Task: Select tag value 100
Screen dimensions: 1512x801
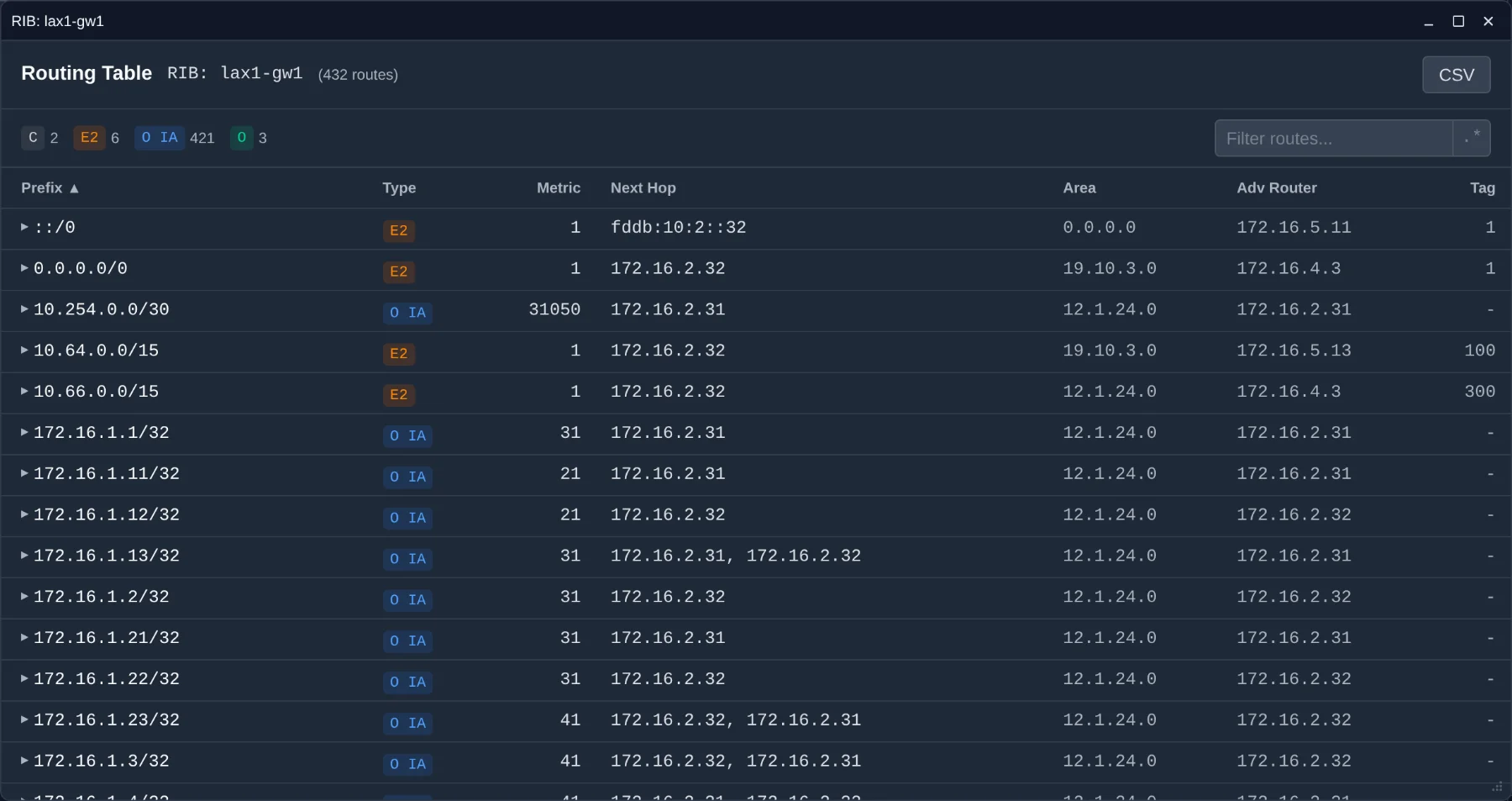Action: pyautogui.click(x=1479, y=350)
